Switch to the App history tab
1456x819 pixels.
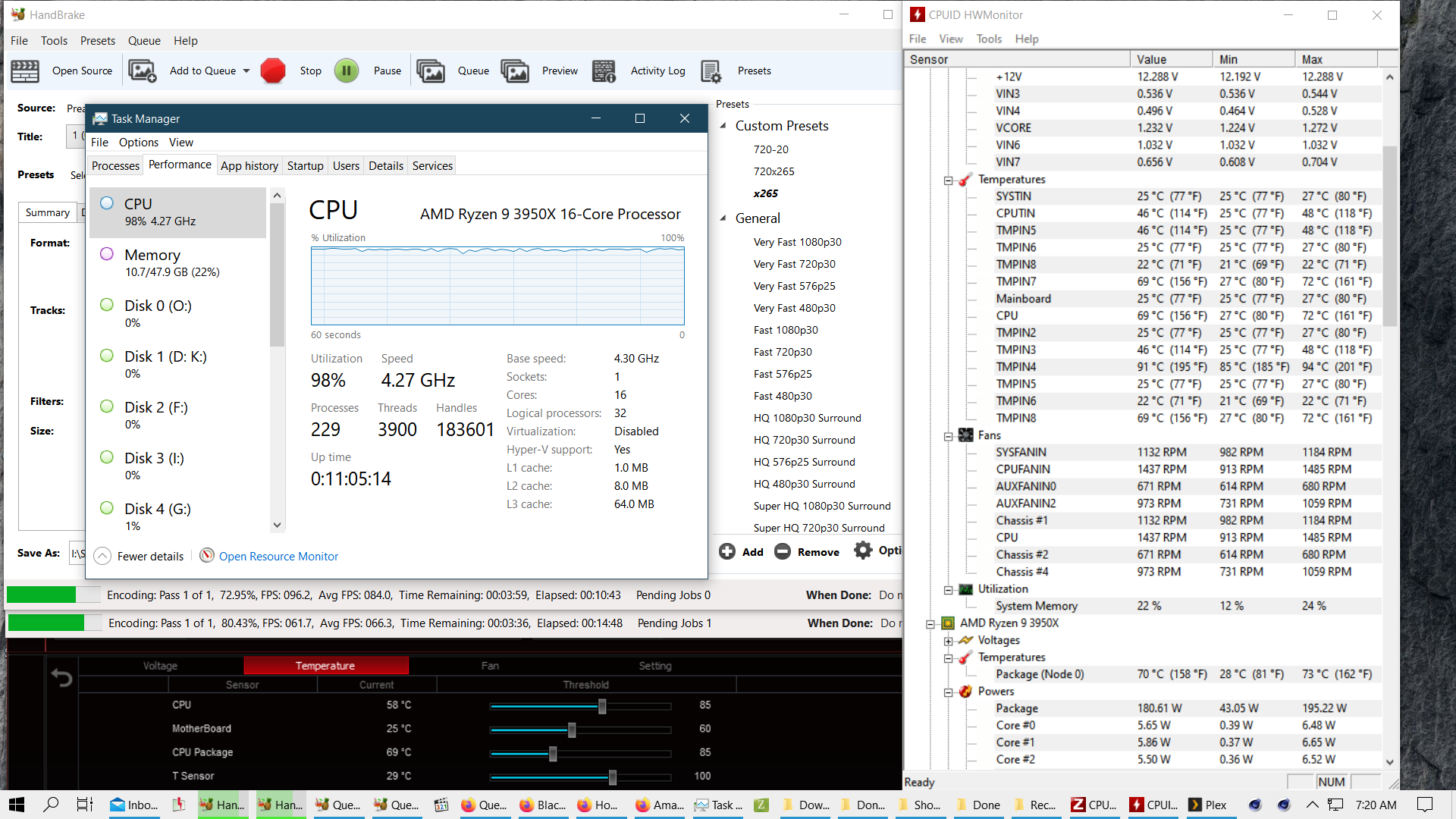[249, 166]
